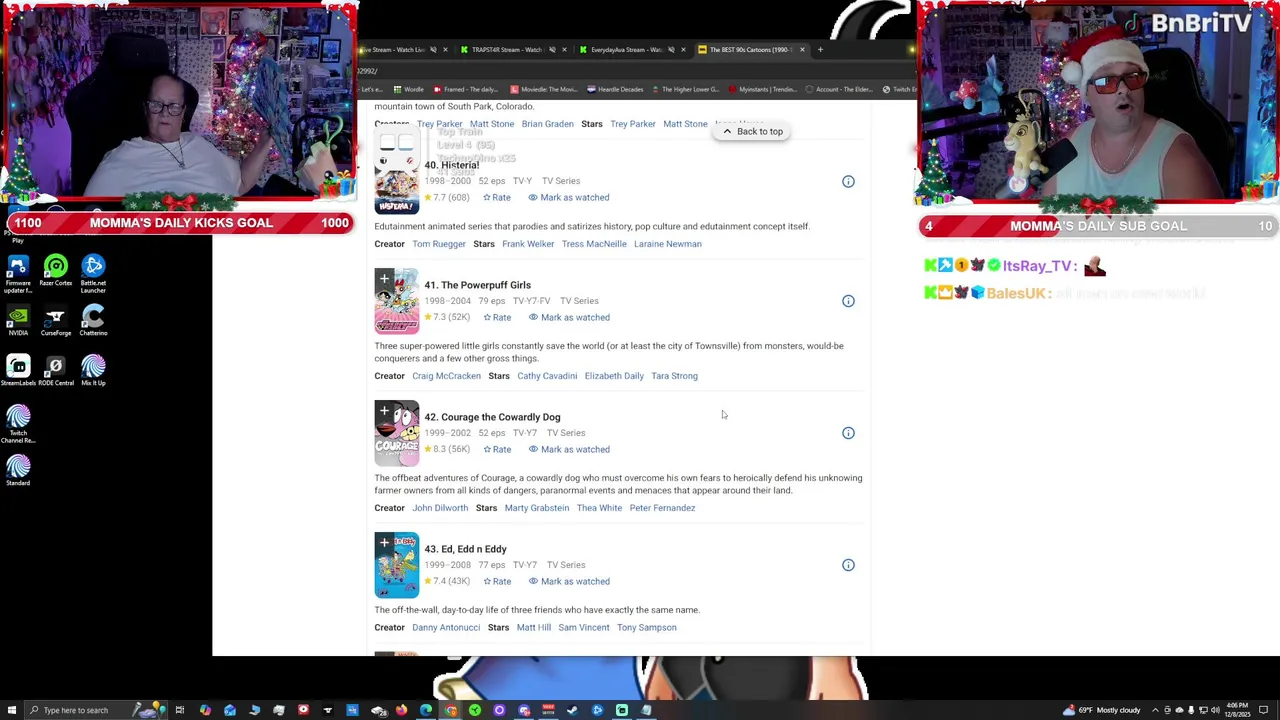
Task: Open The Powerpuff Girls title link
Action: click(478, 285)
